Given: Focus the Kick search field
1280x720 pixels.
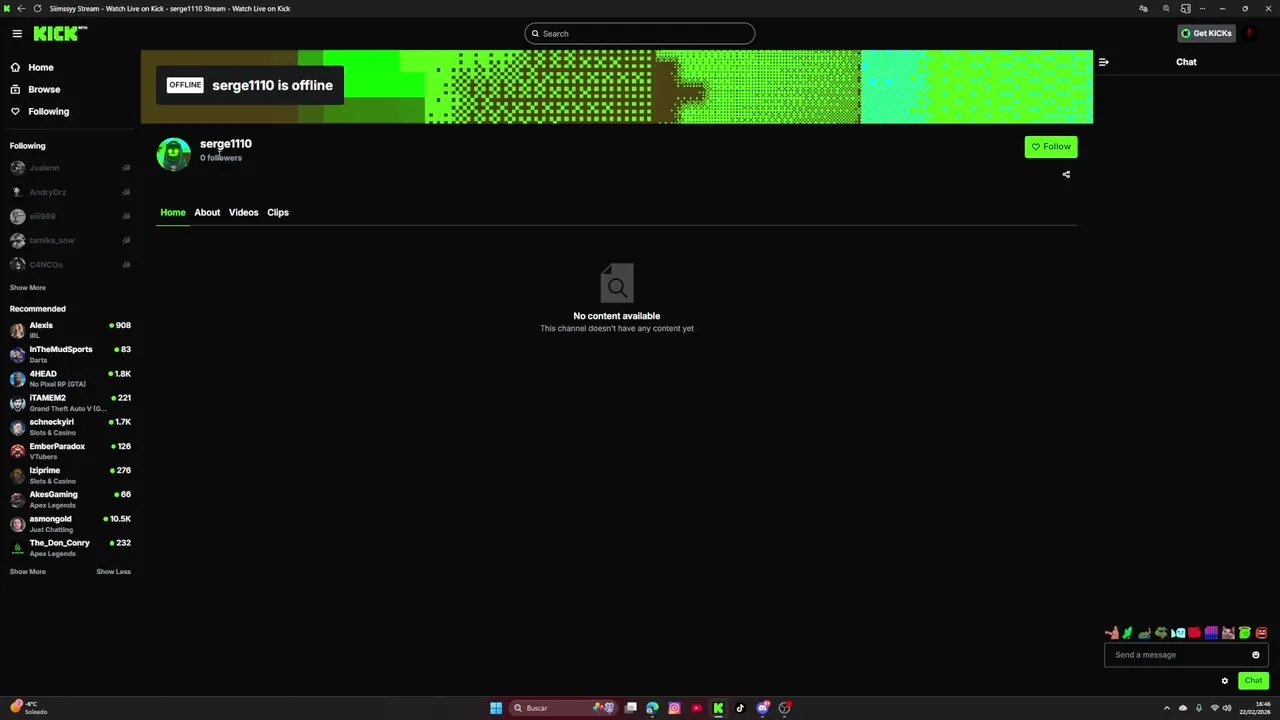Looking at the screenshot, I should (640, 33).
